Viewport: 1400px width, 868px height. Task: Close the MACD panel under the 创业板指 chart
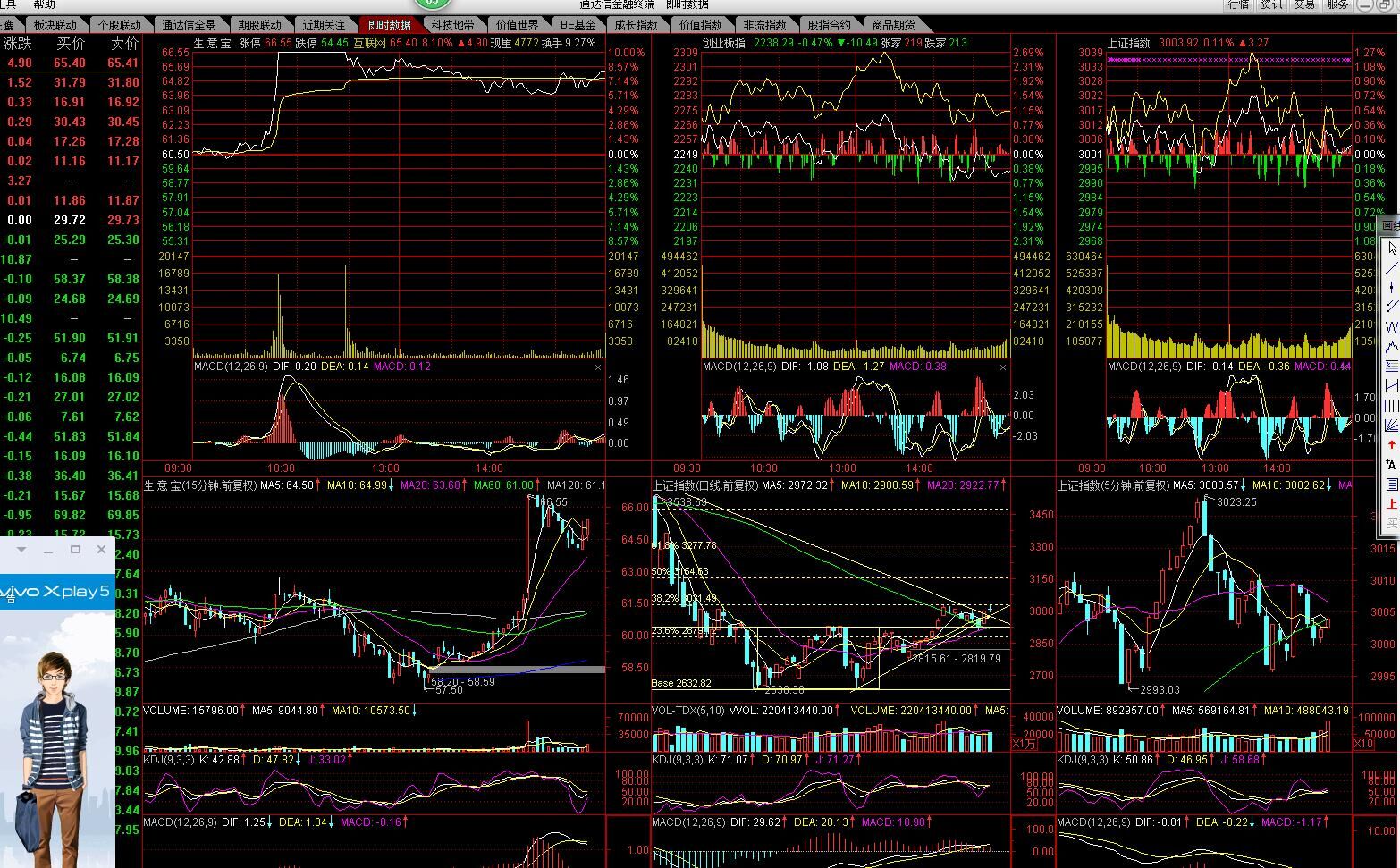1002,367
